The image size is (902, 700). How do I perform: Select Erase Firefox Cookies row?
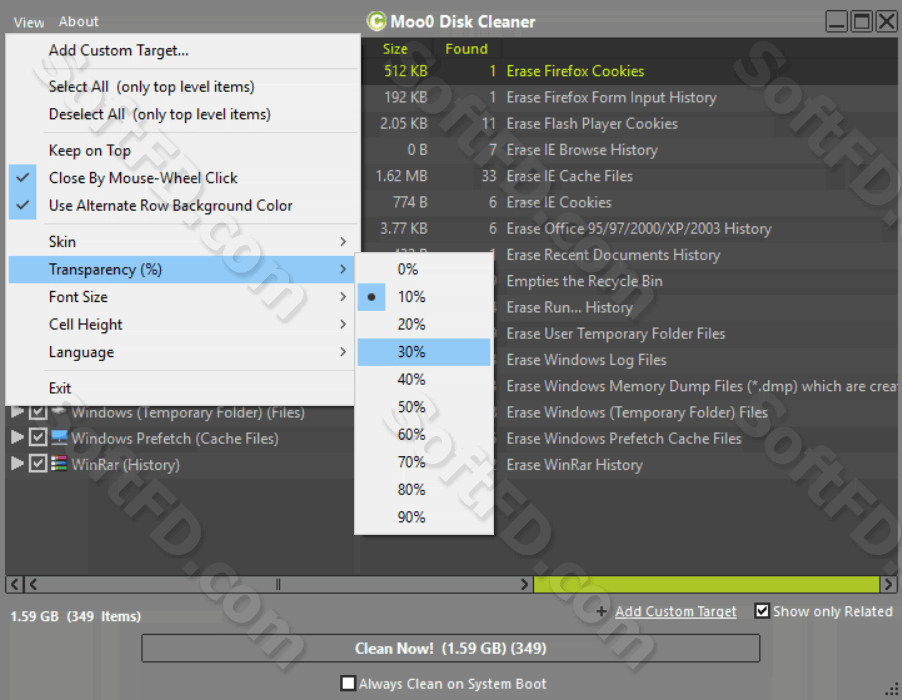629,71
